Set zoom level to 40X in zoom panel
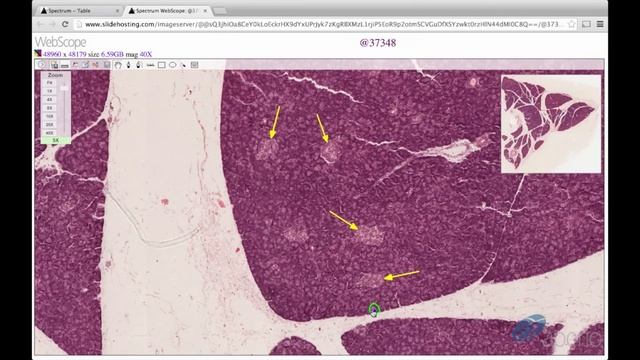The width and height of the screenshot is (640, 360). 49,133
